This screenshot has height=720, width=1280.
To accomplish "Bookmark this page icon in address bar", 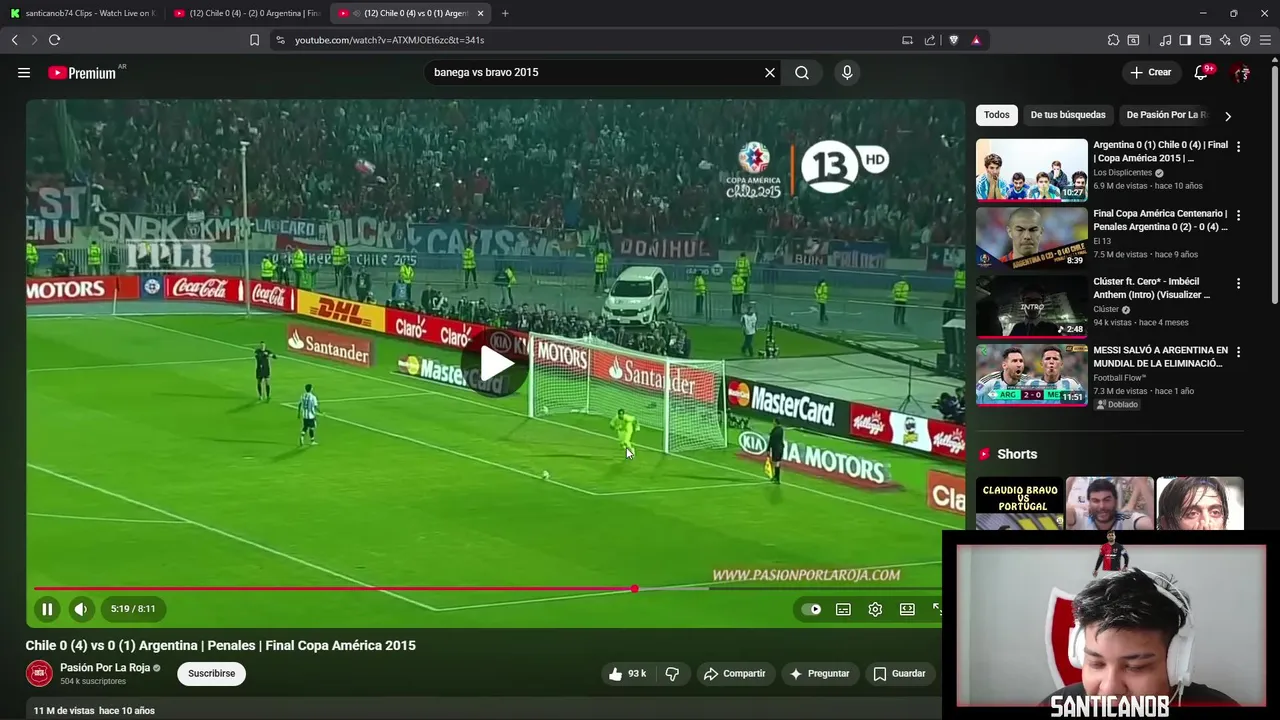I will click(x=254, y=40).
